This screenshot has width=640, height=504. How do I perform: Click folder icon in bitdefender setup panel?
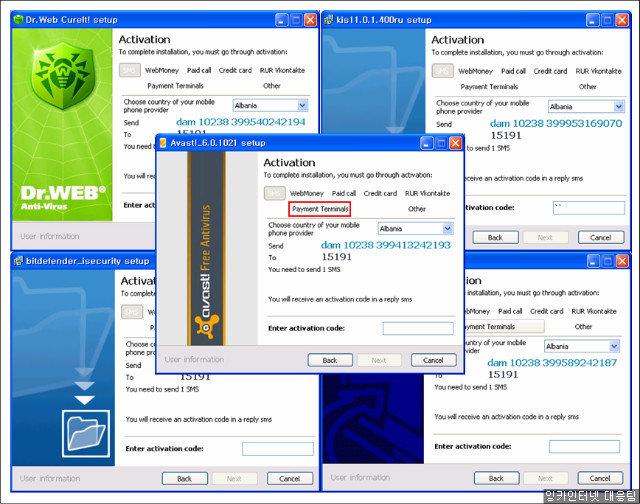point(86,433)
